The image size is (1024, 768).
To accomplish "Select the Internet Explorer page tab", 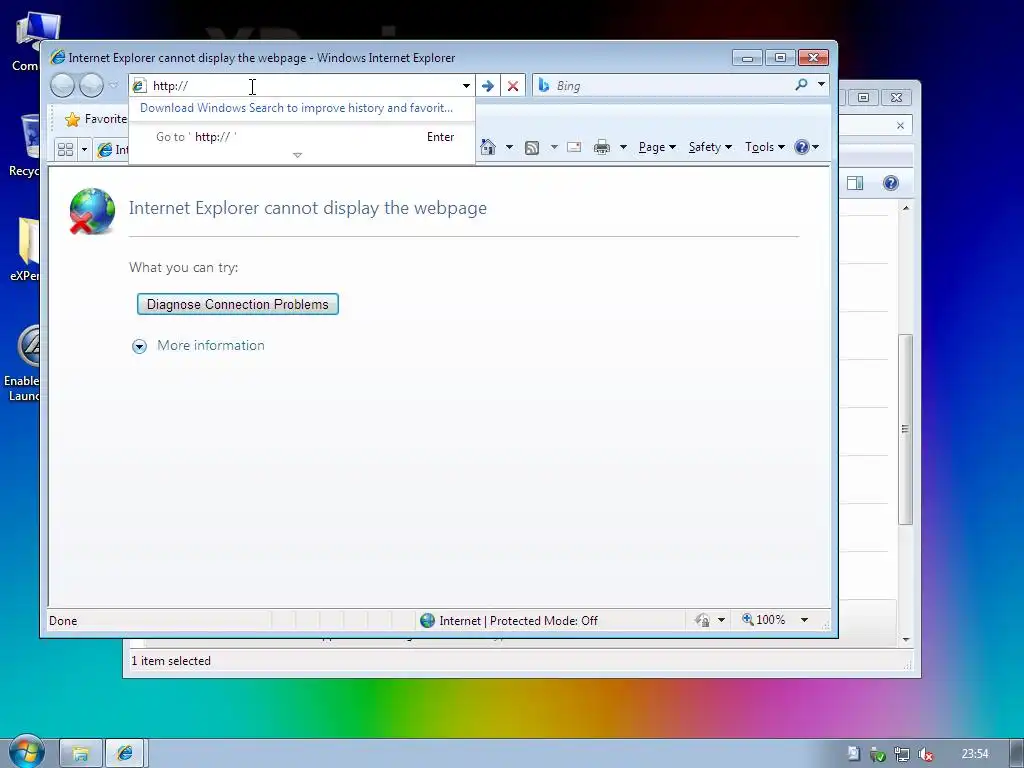I will pyautogui.click(x=112, y=150).
